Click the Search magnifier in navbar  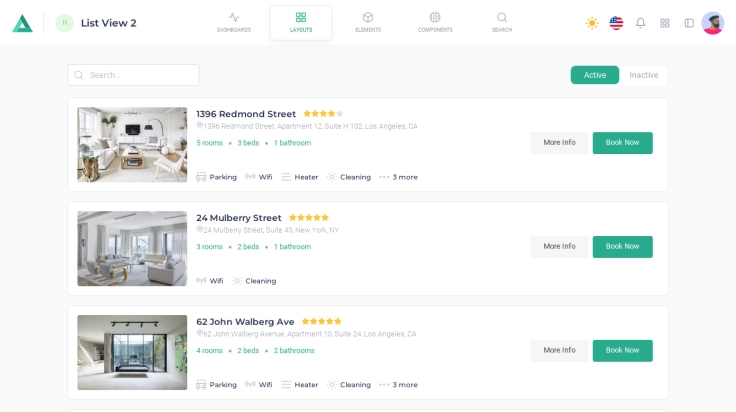click(x=502, y=22)
